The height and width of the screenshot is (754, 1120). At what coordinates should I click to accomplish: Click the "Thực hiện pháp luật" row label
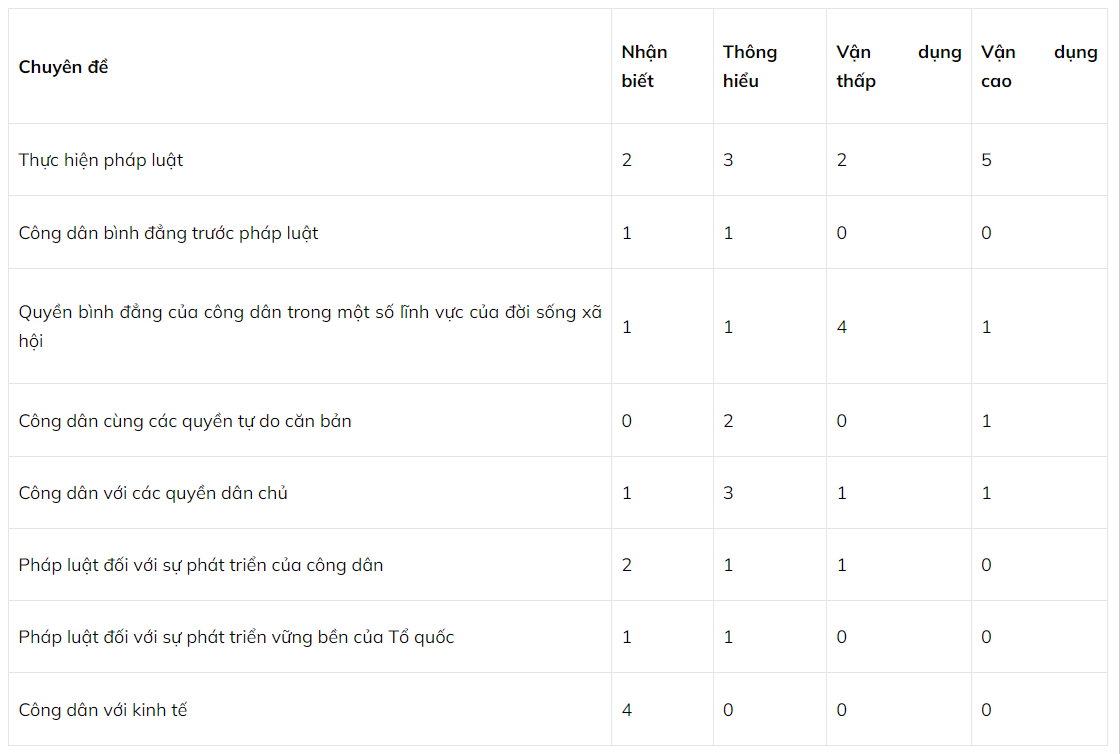[101, 160]
